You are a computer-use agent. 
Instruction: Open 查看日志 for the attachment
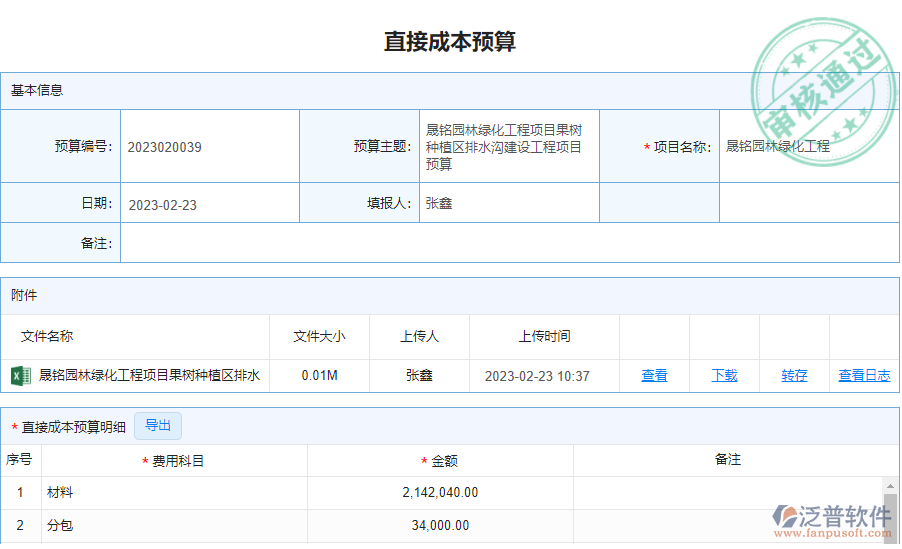pyautogui.click(x=864, y=376)
